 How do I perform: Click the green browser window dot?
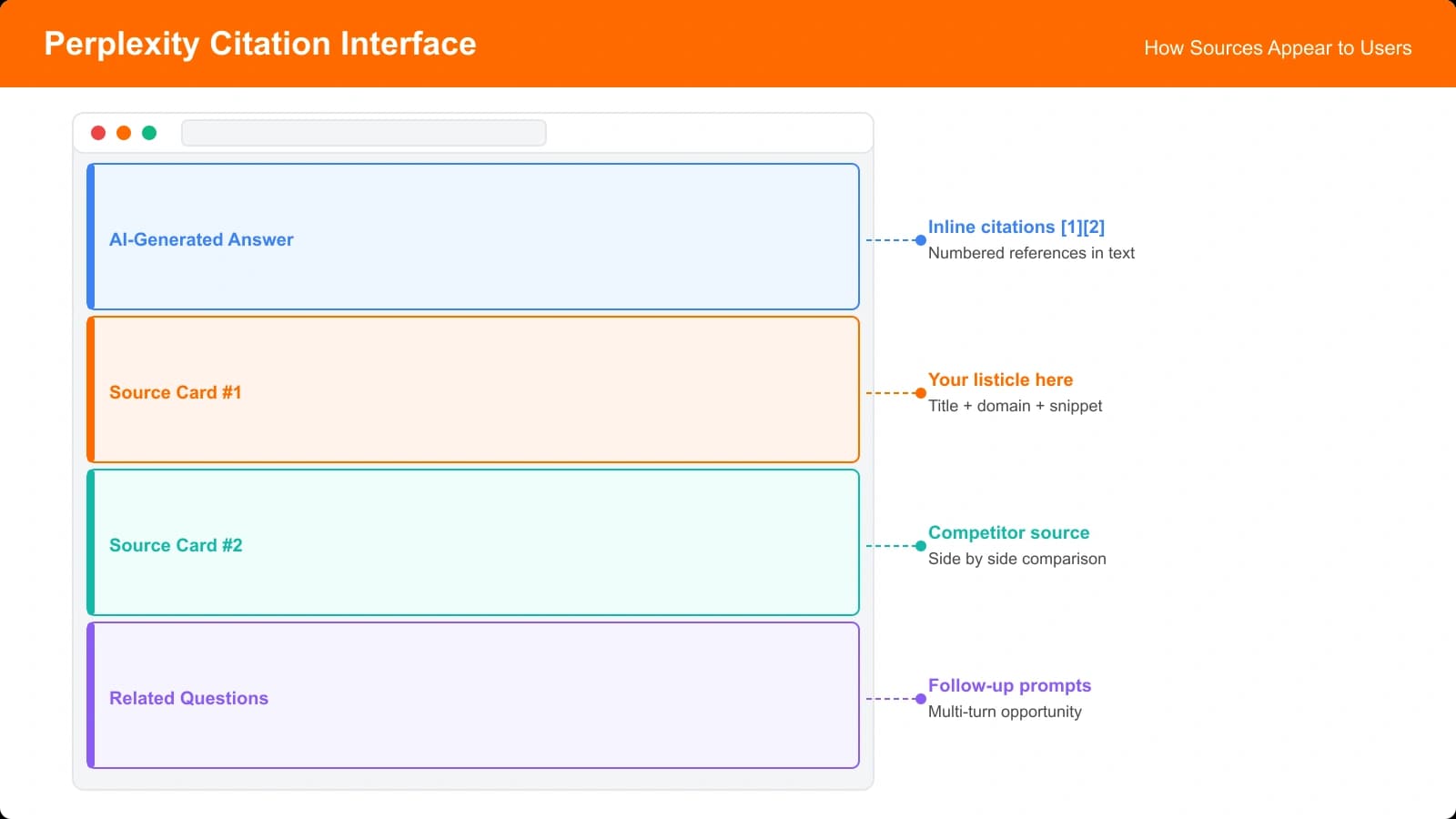149,132
